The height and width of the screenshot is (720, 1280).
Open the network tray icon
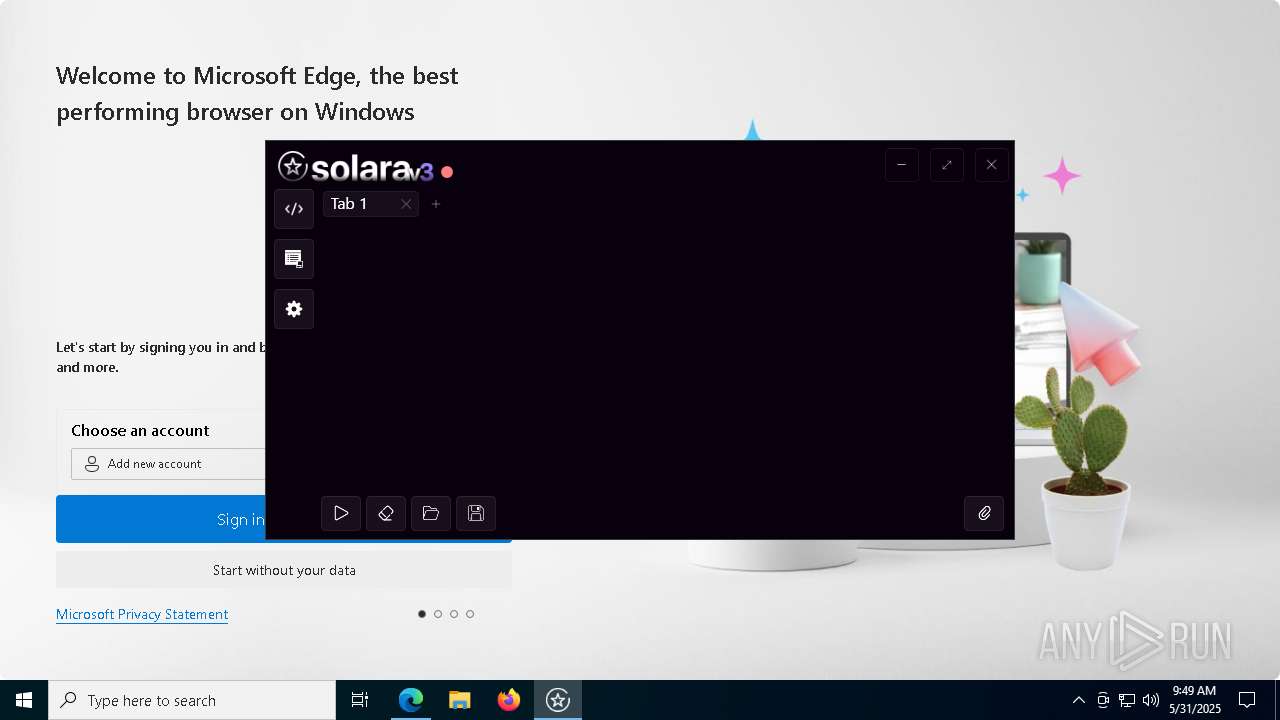(1127, 700)
